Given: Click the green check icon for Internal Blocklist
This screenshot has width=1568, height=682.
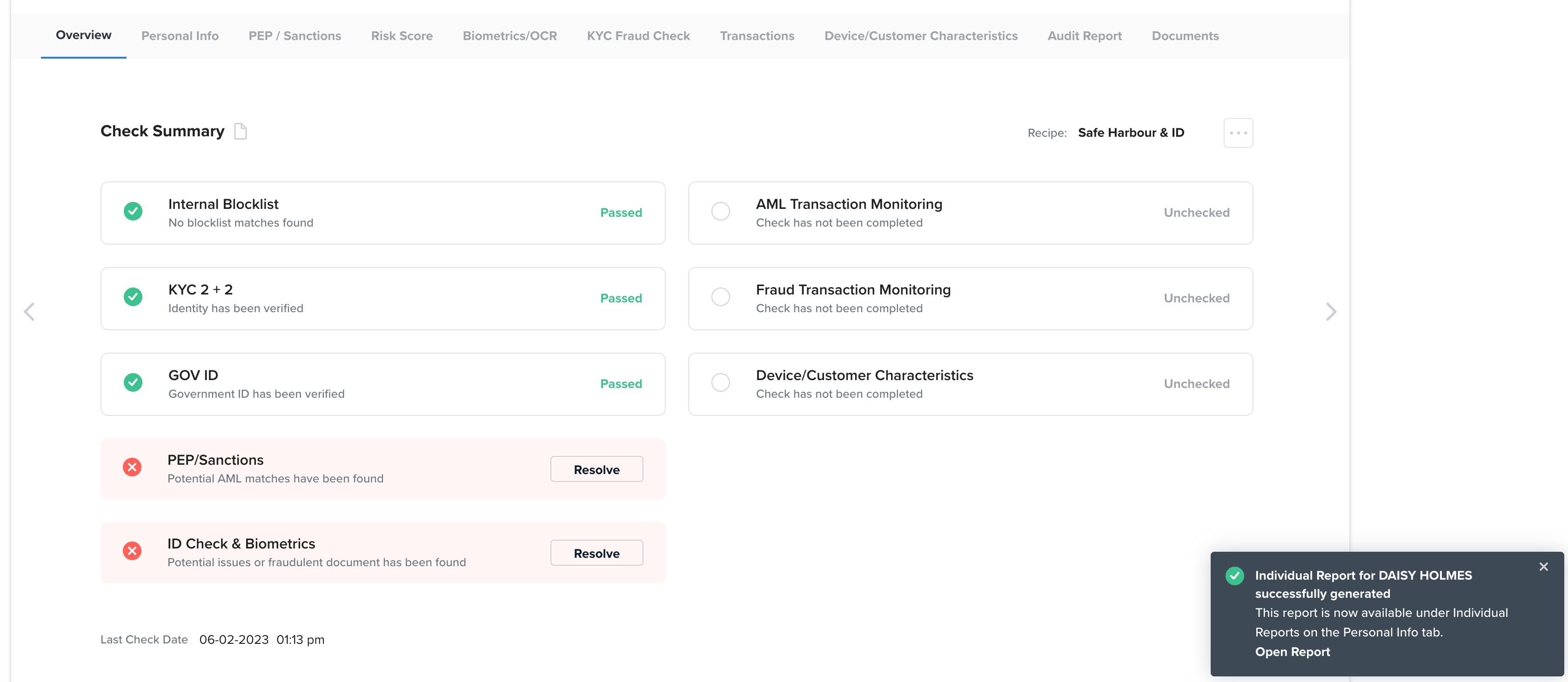Looking at the screenshot, I should click(x=133, y=211).
